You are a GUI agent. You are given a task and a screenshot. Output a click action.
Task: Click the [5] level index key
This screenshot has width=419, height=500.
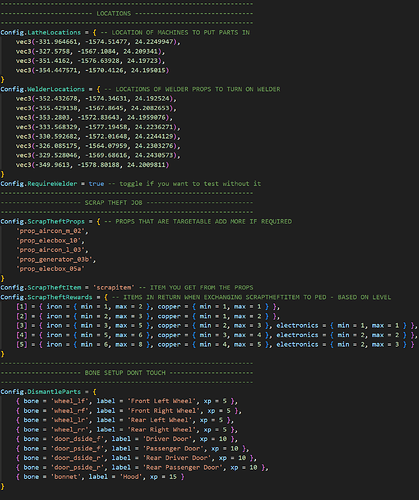[22, 344]
